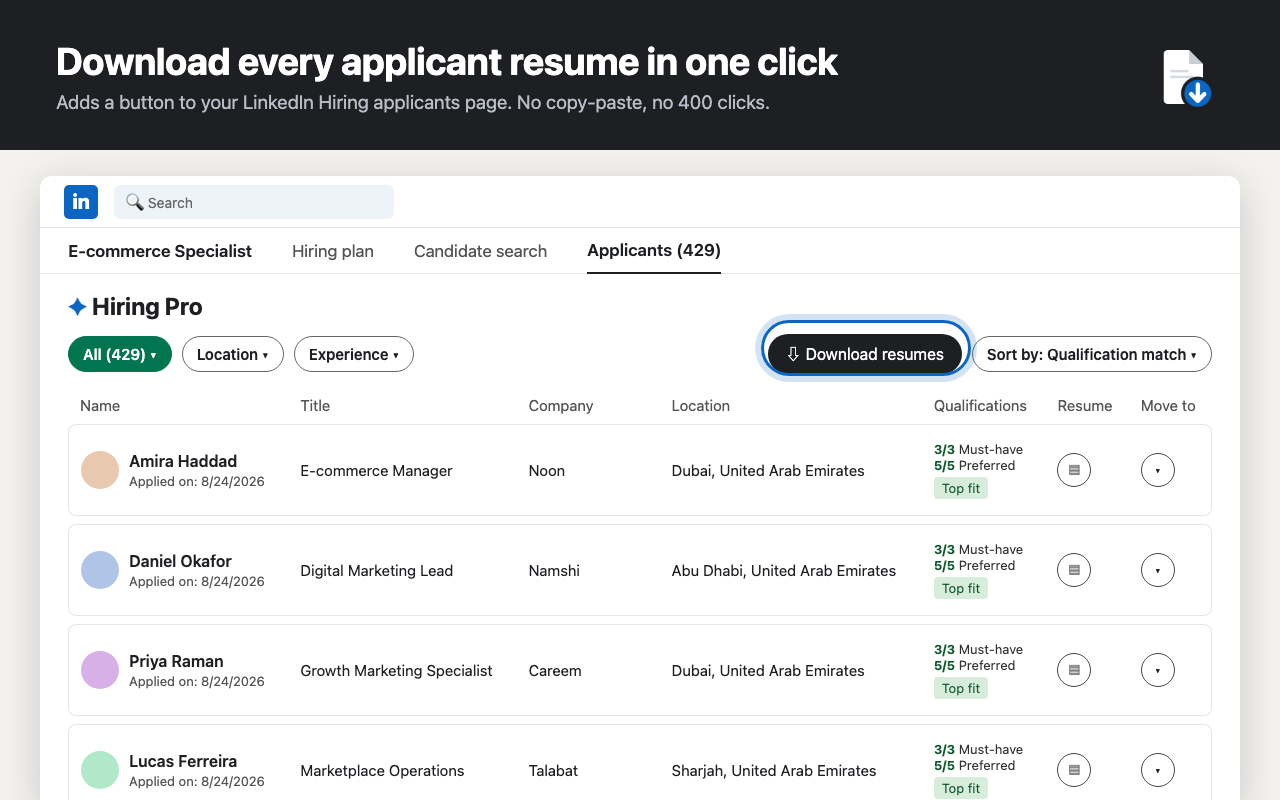Expand Move to dropdown for Amira Haddad

click(x=1158, y=470)
